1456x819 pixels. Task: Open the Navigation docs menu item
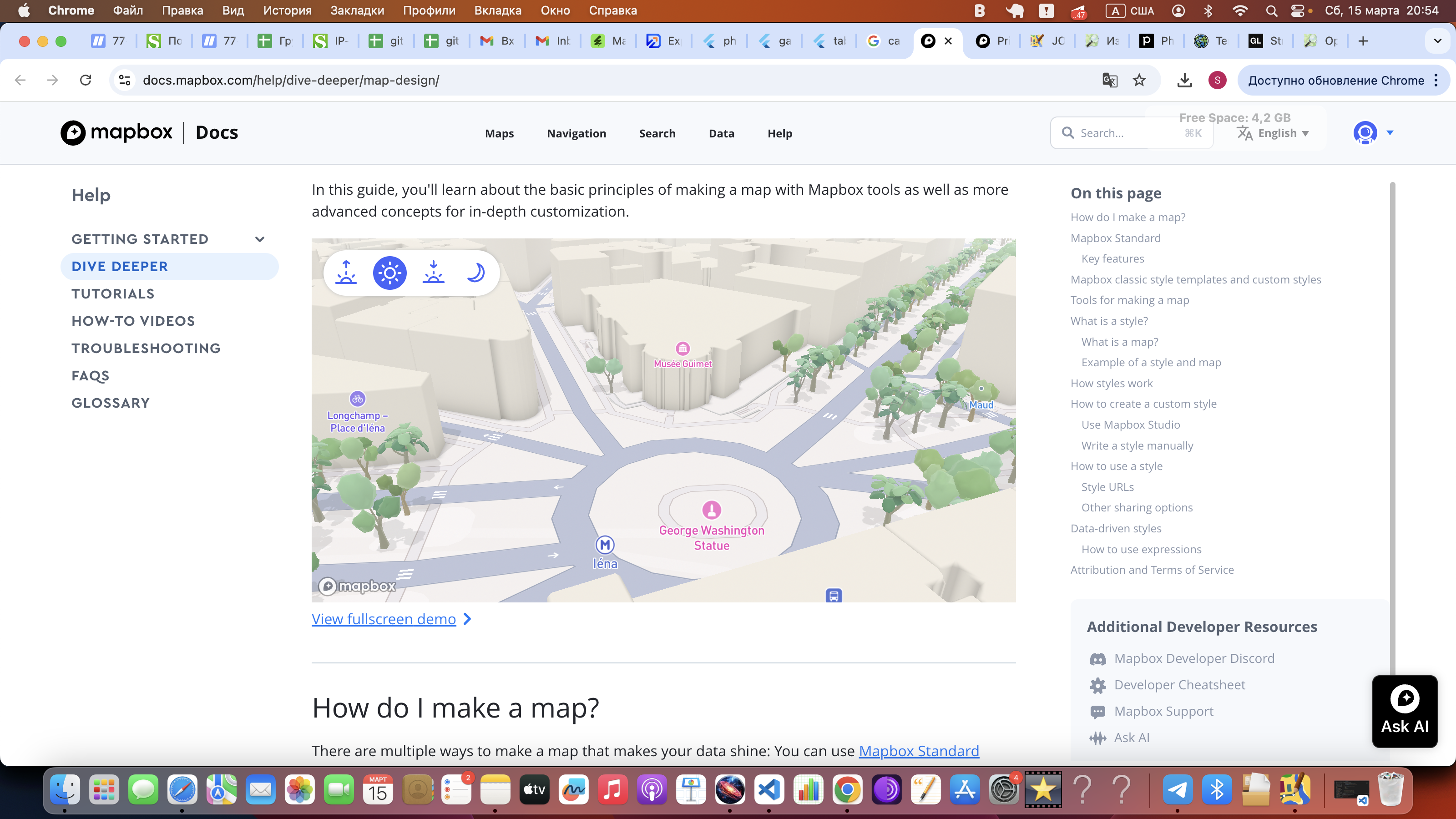[x=576, y=133]
